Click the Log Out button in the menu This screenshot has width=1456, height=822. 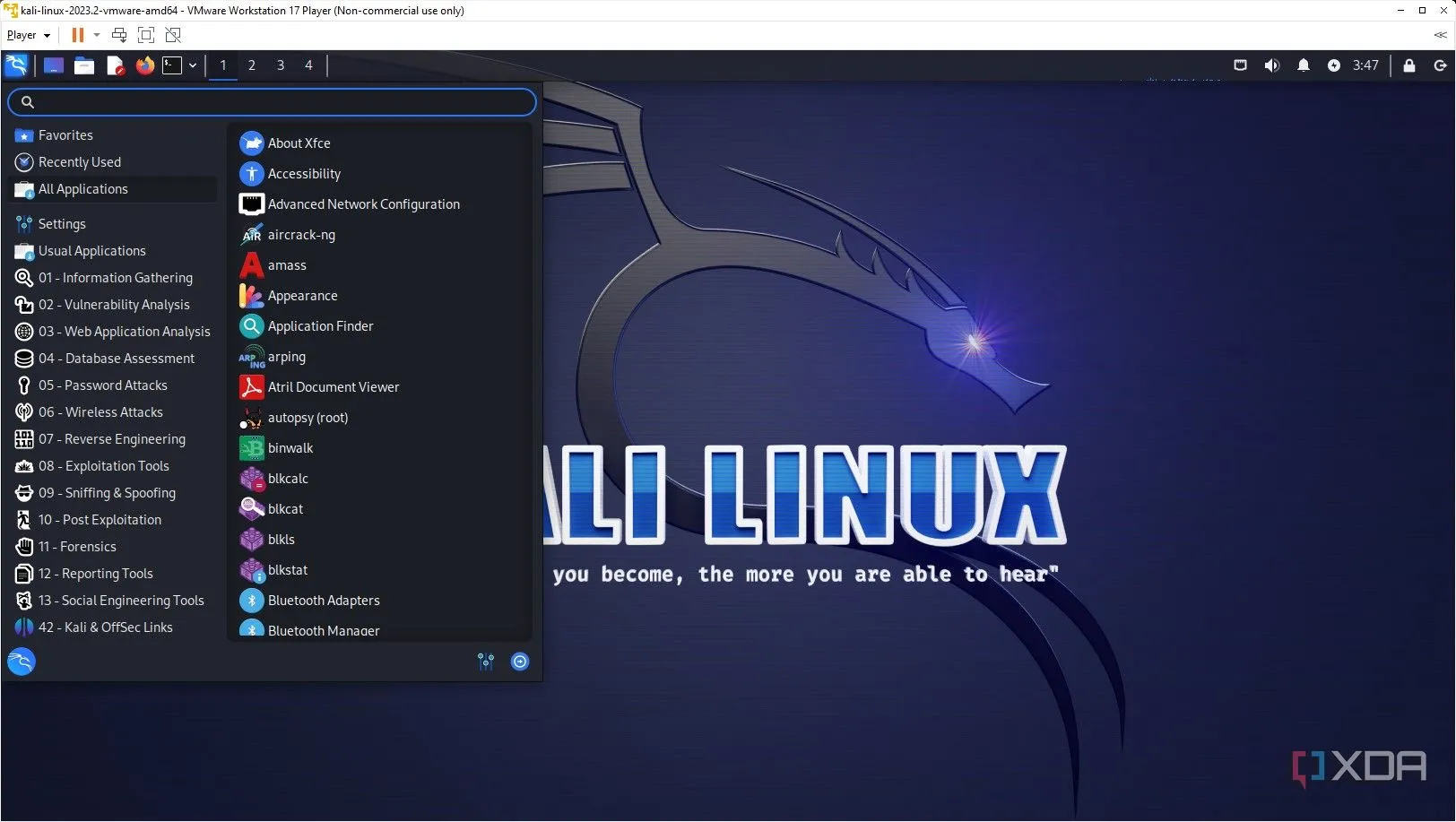(x=520, y=662)
